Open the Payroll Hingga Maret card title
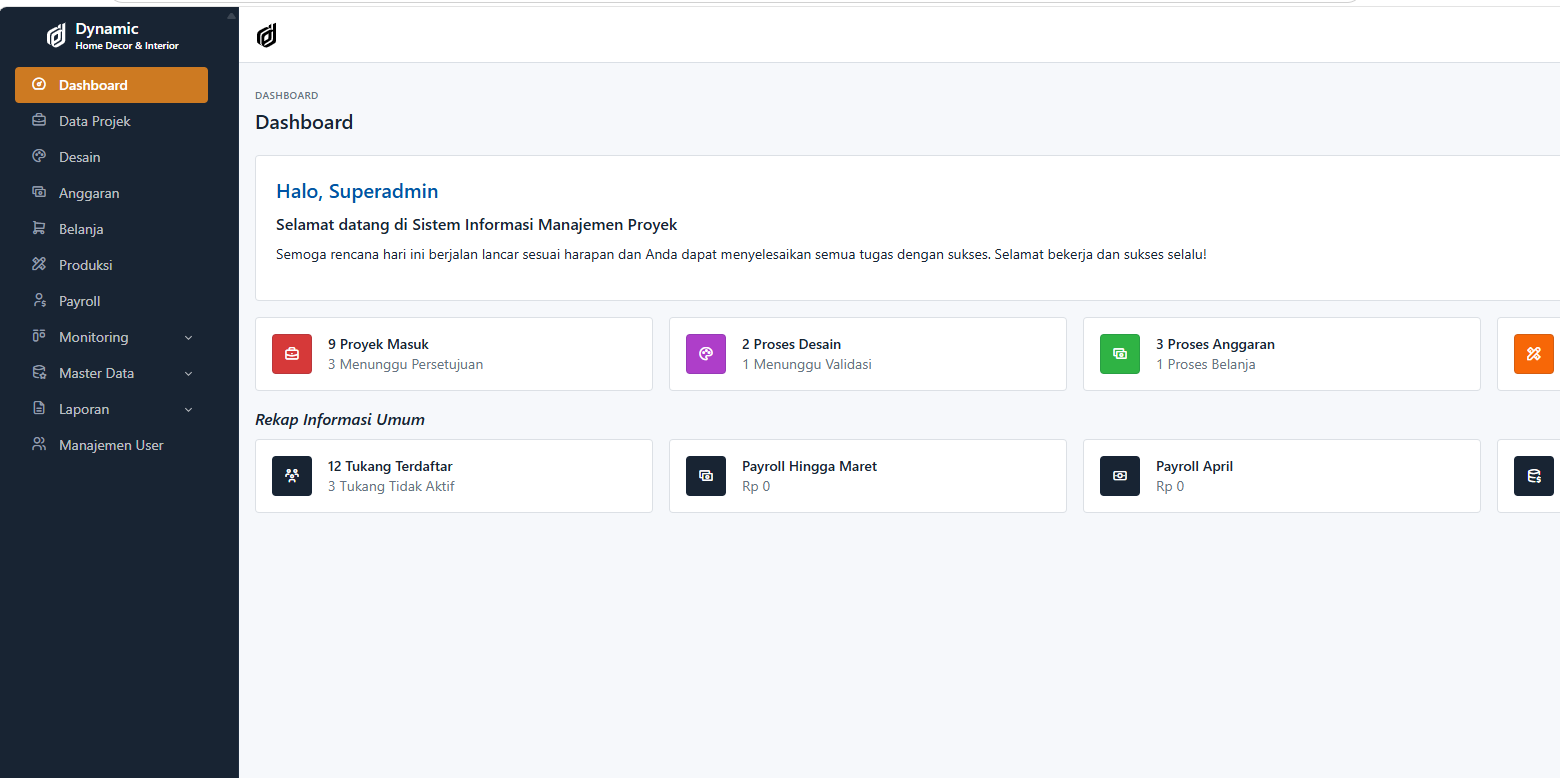This screenshot has width=1560, height=778. (x=809, y=466)
